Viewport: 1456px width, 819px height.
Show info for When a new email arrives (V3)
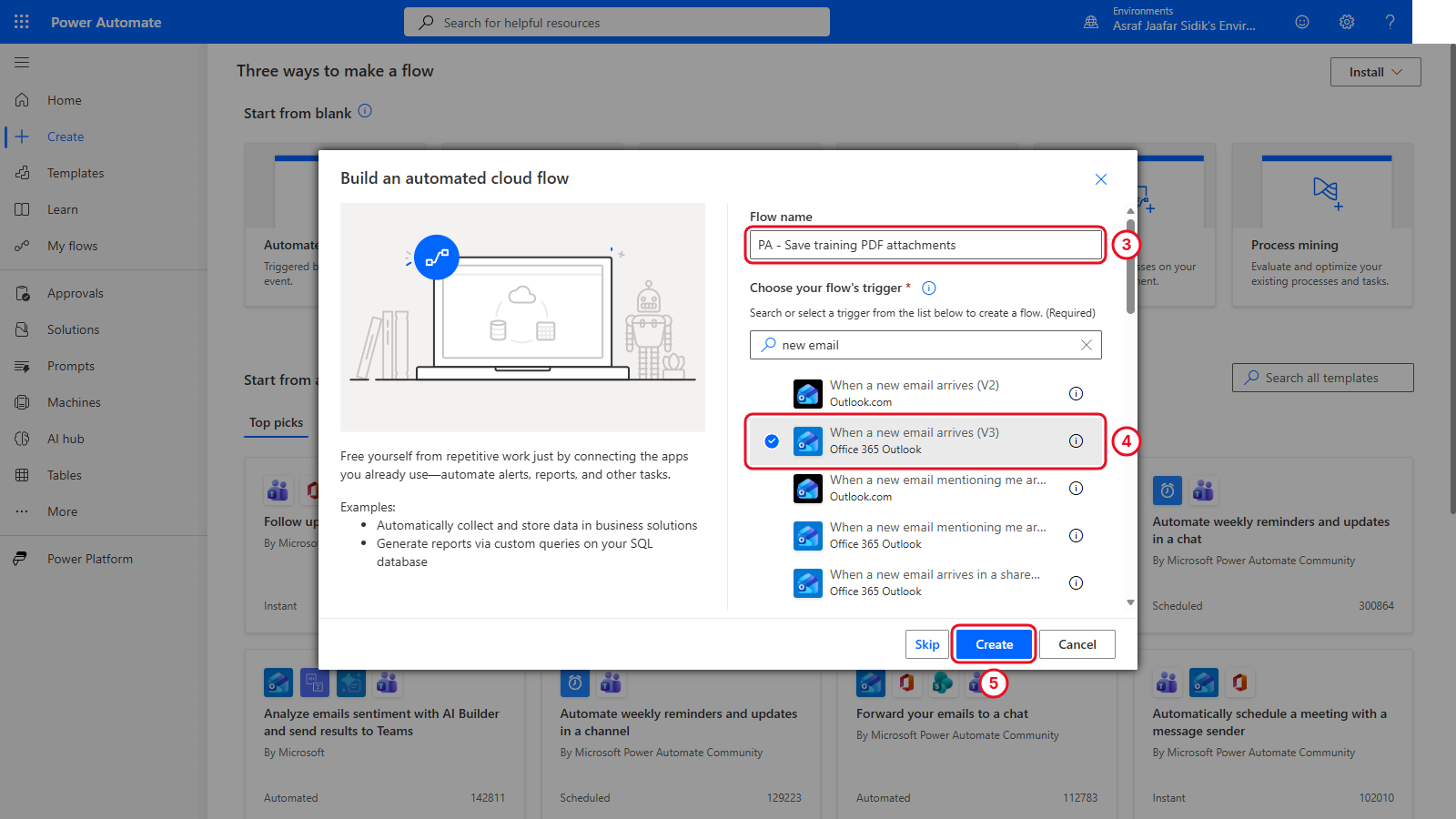[1076, 441]
